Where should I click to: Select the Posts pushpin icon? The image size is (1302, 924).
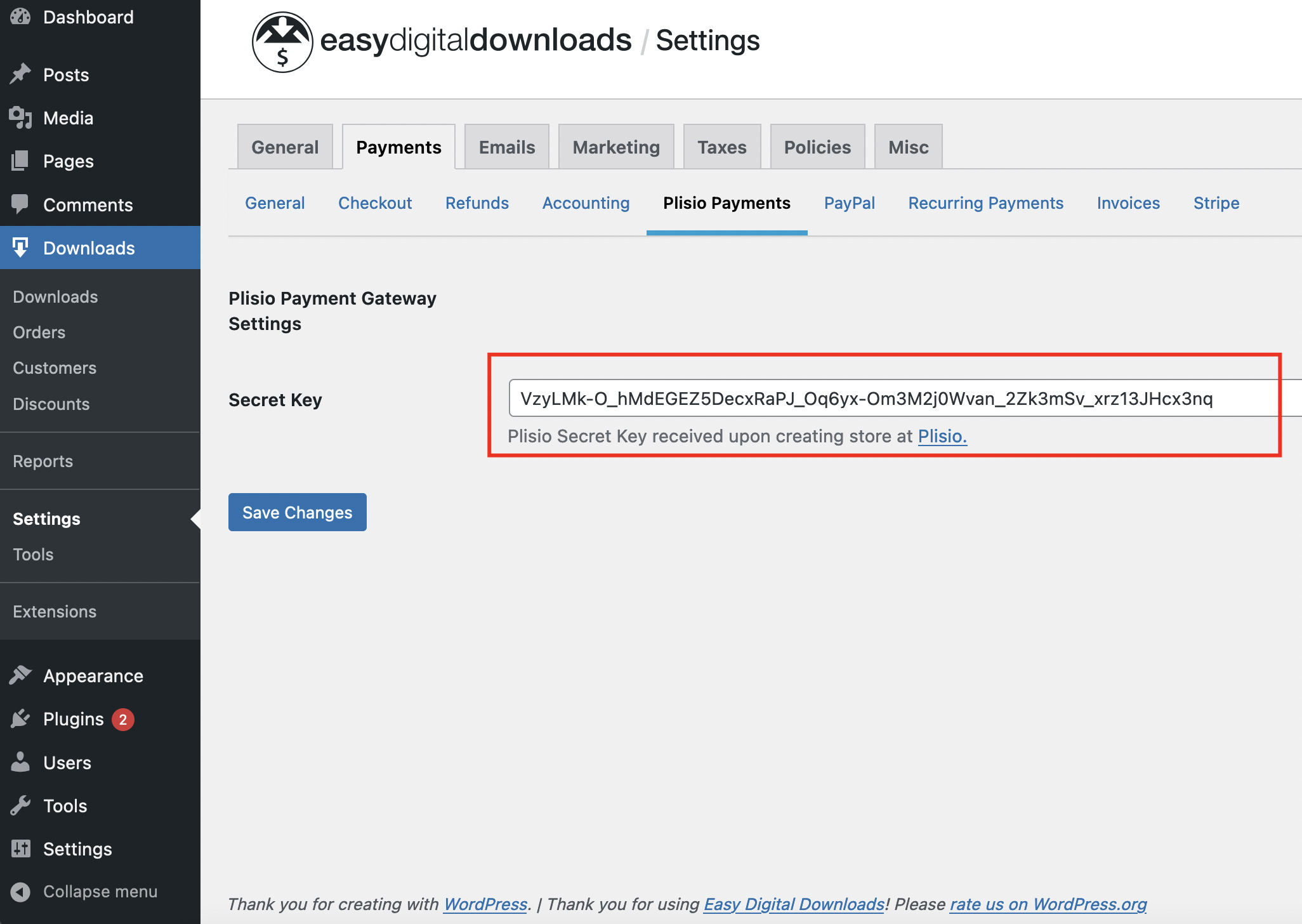point(20,74)
